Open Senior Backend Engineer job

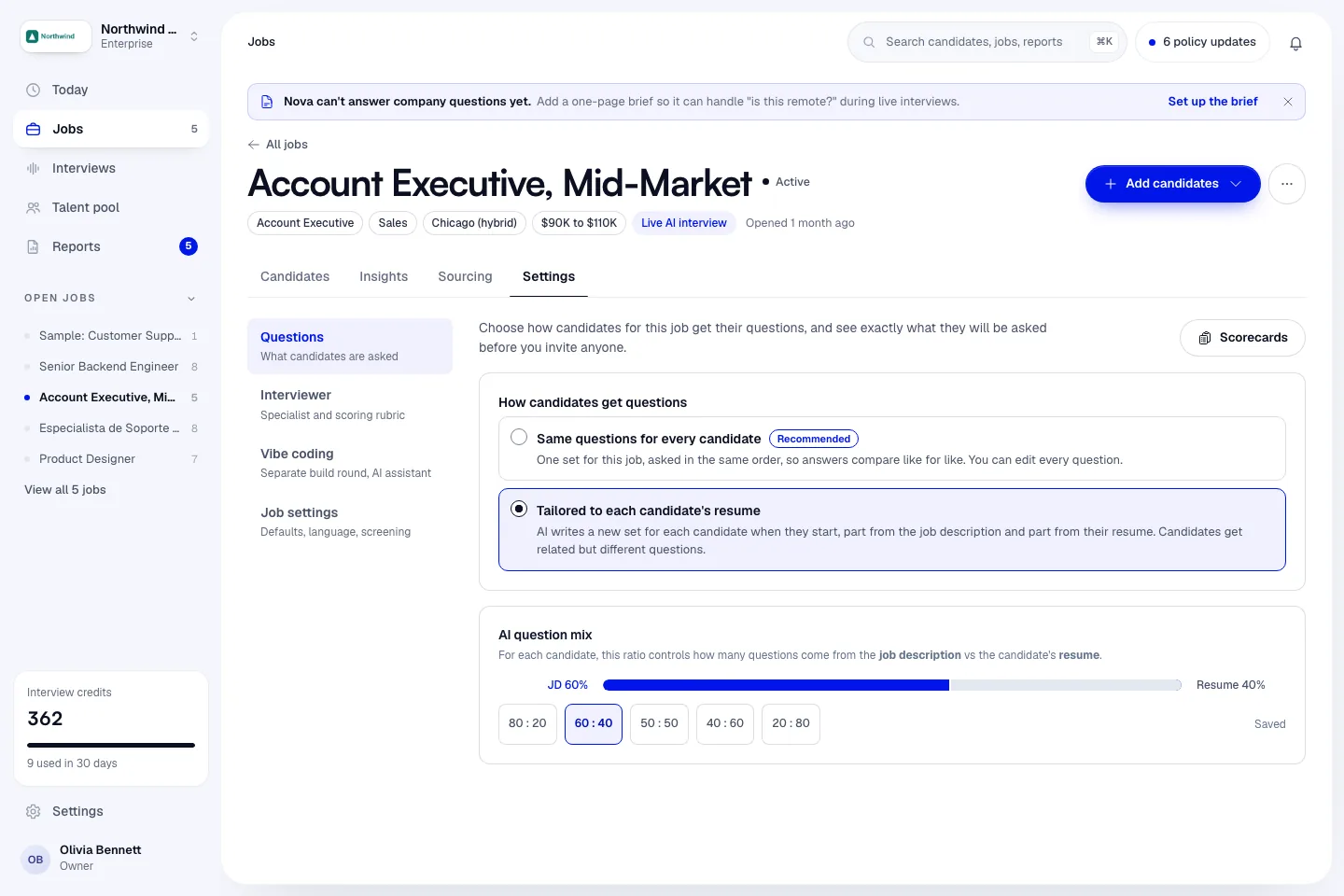click(111, 367)
